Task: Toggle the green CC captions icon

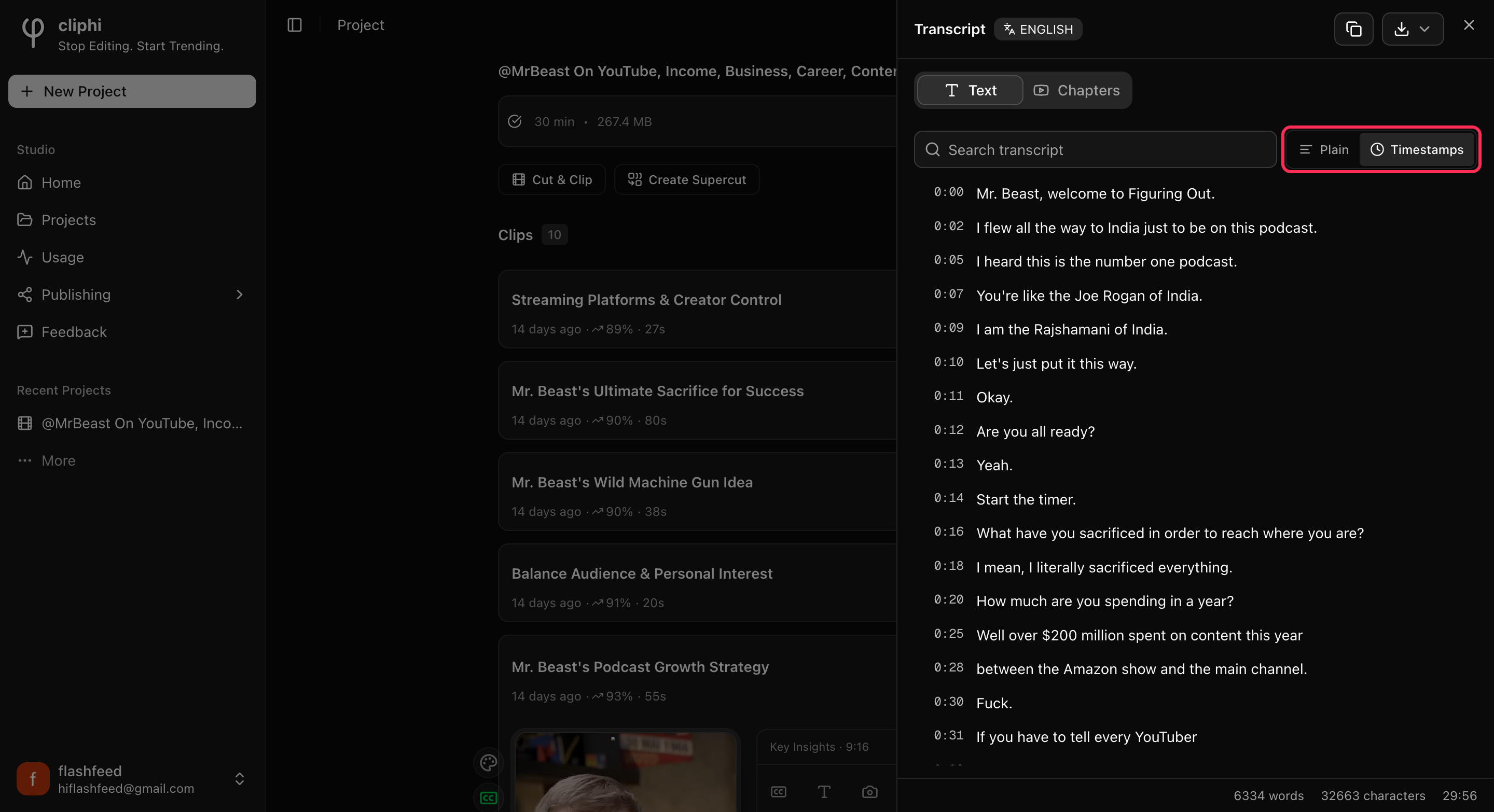Action: 488,798
